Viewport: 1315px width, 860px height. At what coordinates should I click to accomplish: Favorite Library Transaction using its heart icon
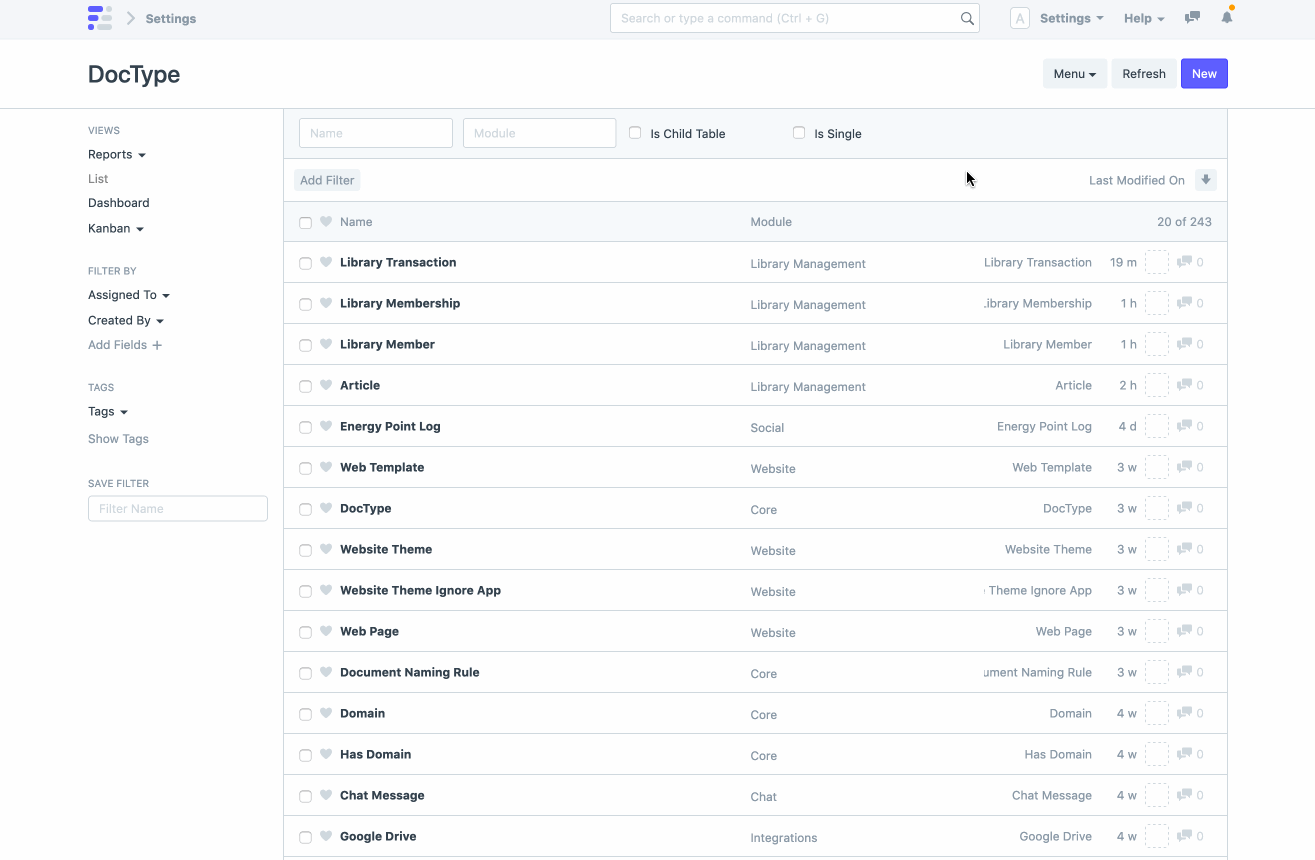point(325,262)
